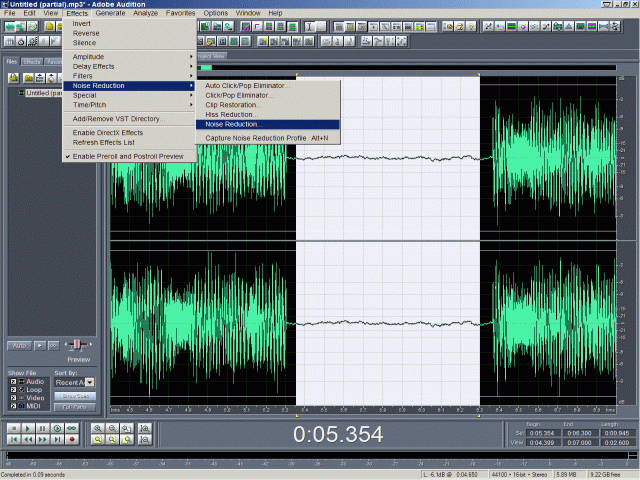Click Zoom Out Vertically icon

(x=144, y=440)
